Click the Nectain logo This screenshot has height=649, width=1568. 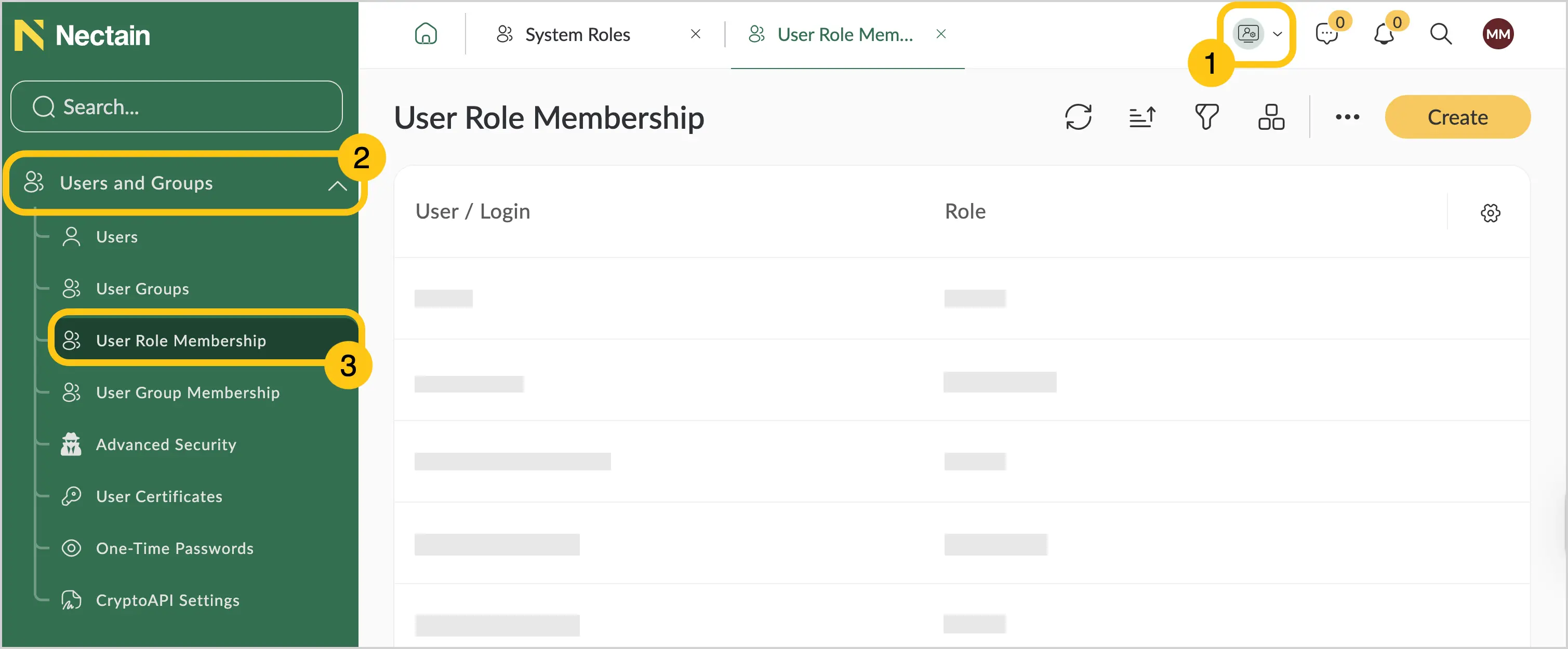(x=82, y=35)
